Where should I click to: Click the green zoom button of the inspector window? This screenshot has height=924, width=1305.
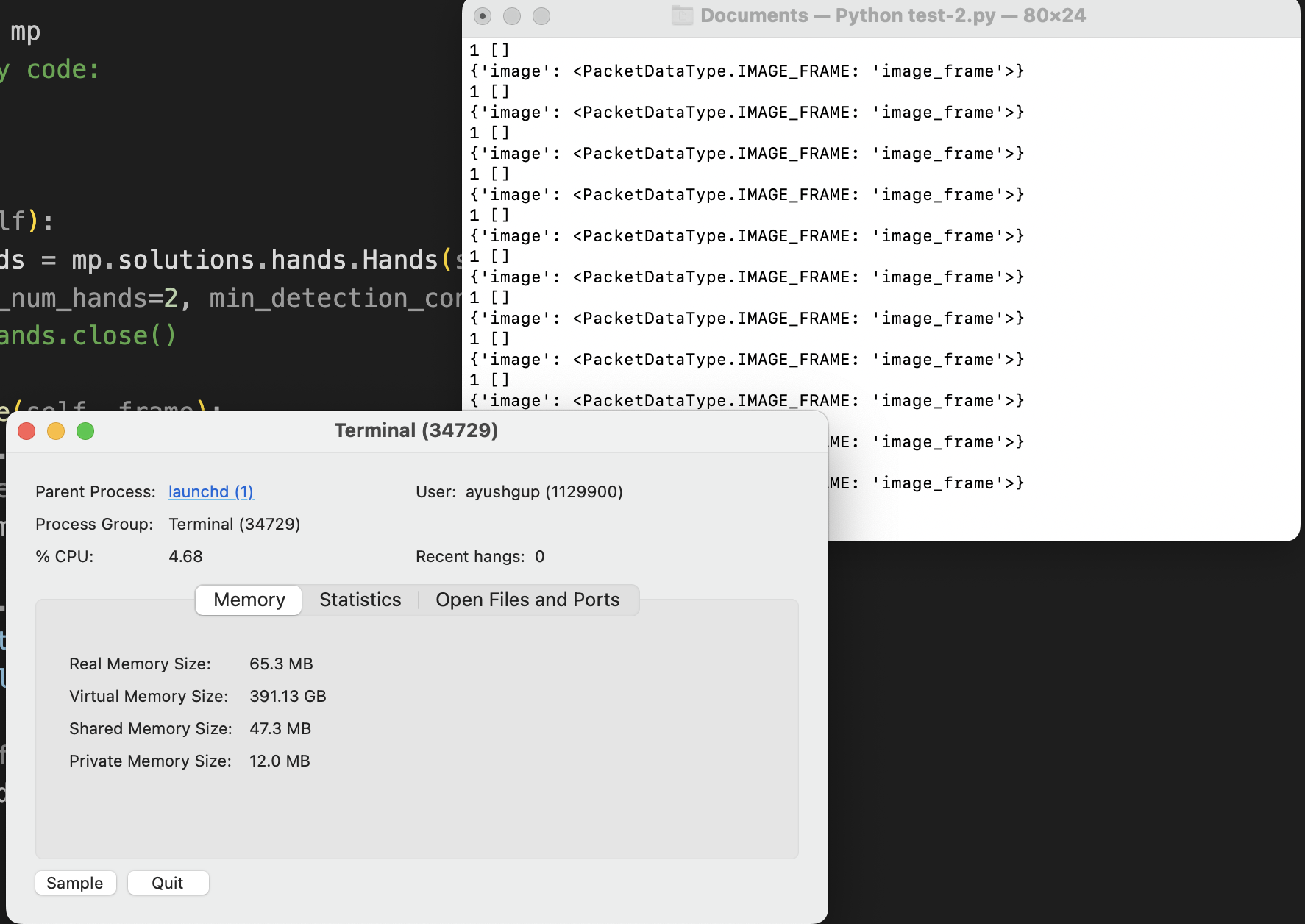tap(86, 431)
